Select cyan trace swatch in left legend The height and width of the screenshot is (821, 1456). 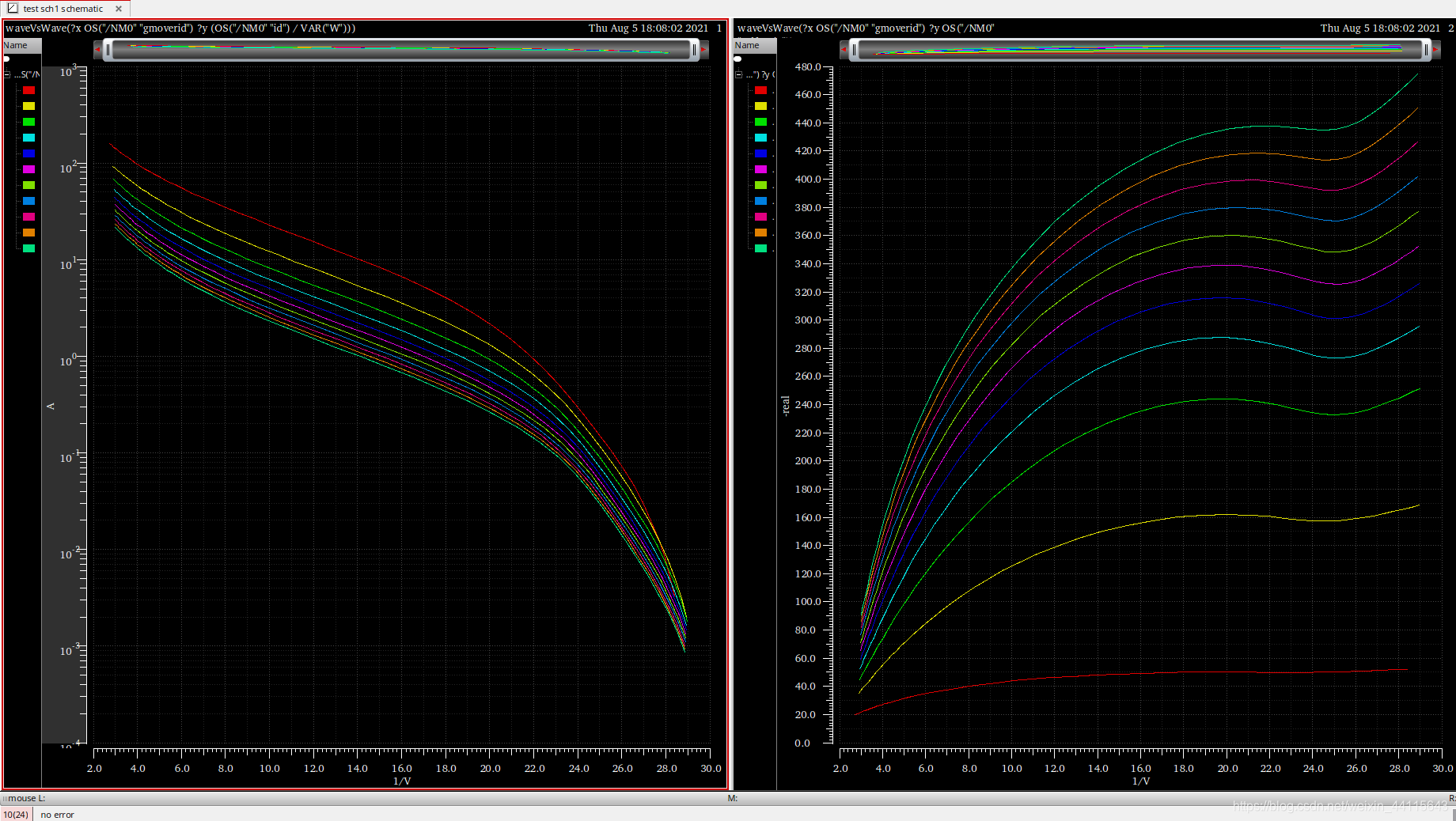(28, 138)
